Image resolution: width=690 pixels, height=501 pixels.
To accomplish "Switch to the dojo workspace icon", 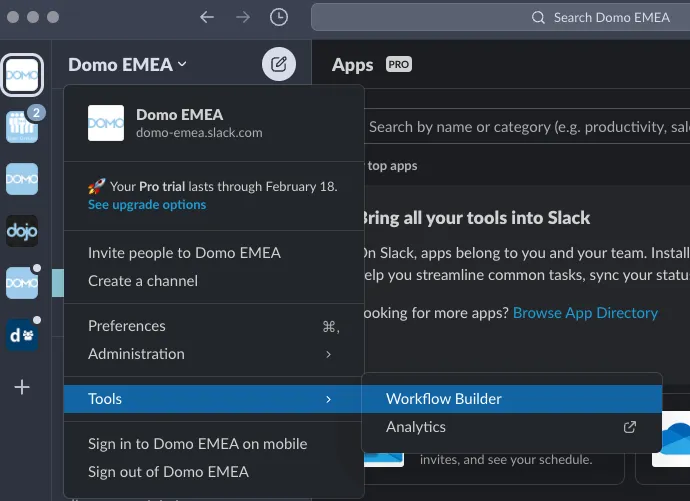I will coord(22,231).
